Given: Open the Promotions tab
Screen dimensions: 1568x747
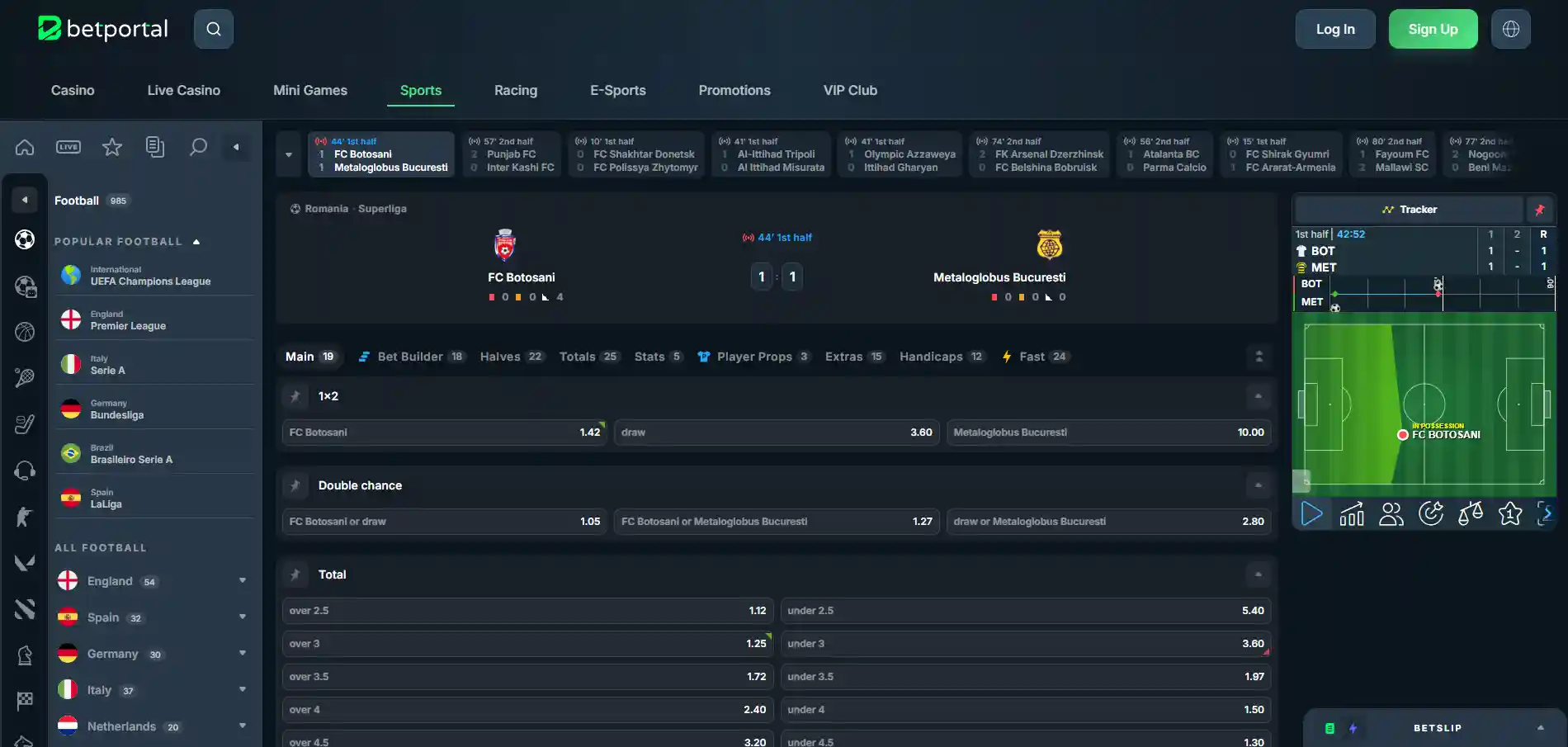Looking at the screenshot, I should coord(734,90).
